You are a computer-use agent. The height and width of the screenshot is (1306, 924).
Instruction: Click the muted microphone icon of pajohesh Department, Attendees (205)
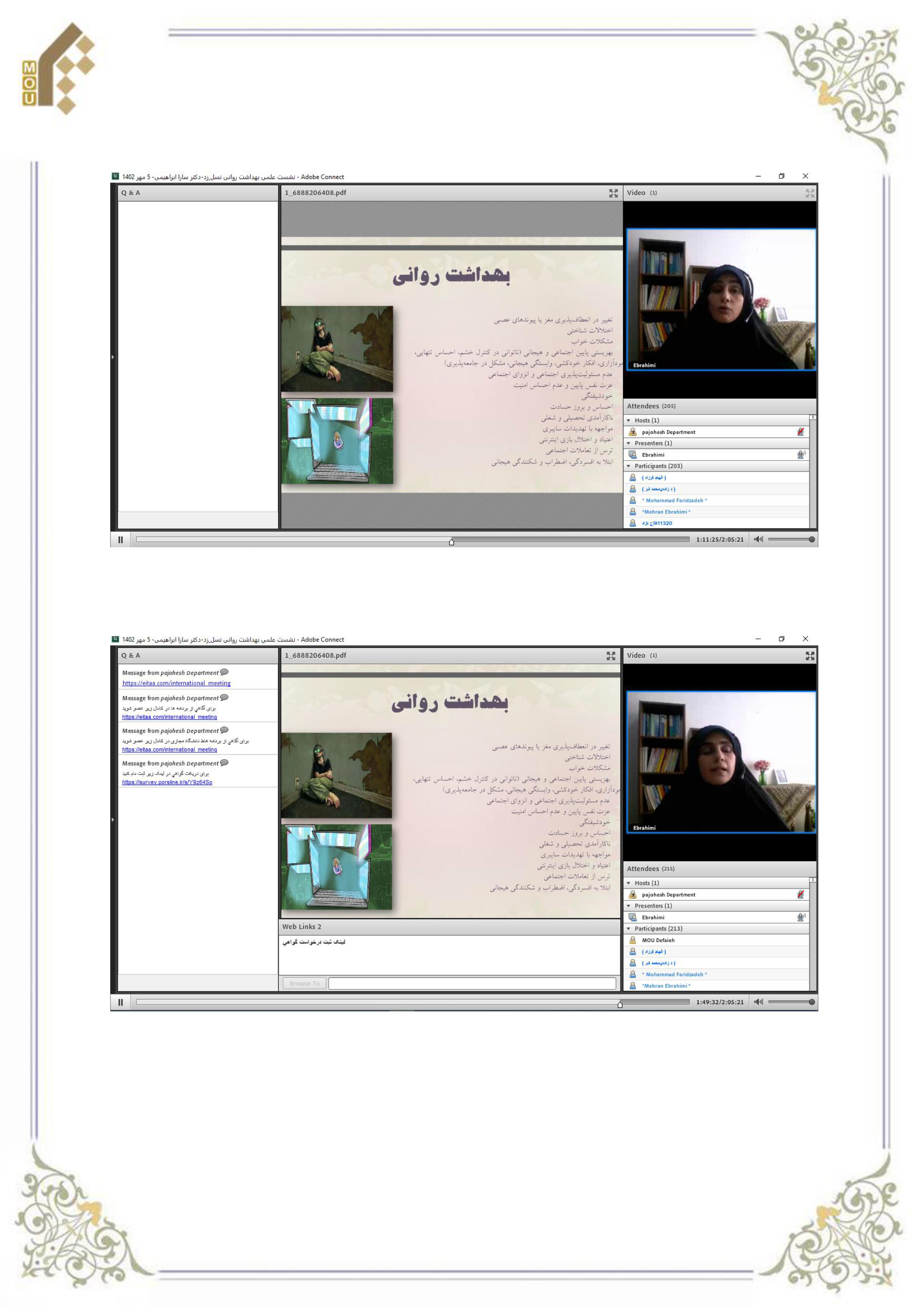click(800, 432)
